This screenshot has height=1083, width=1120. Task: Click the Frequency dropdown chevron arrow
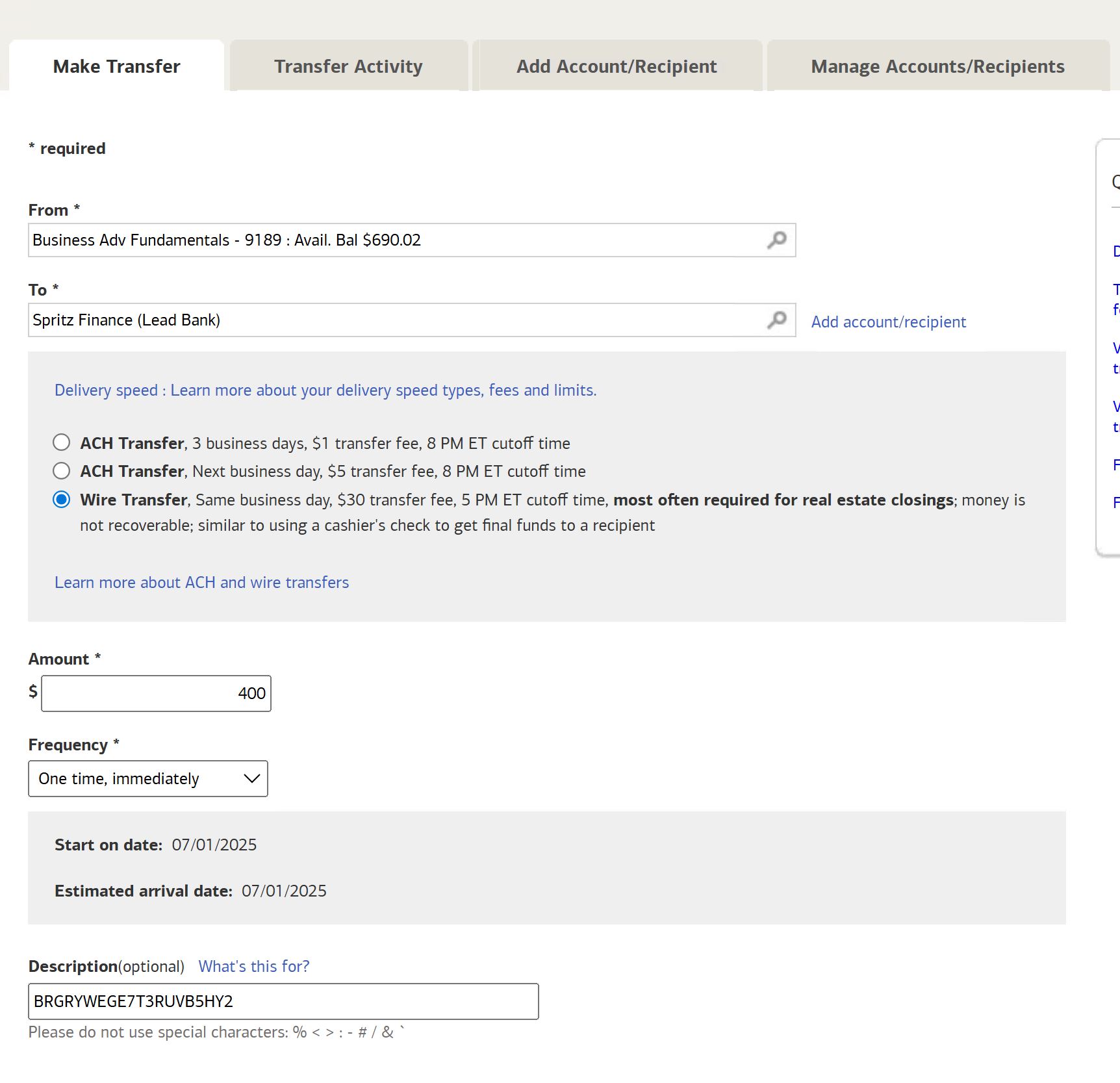[251, 778]
